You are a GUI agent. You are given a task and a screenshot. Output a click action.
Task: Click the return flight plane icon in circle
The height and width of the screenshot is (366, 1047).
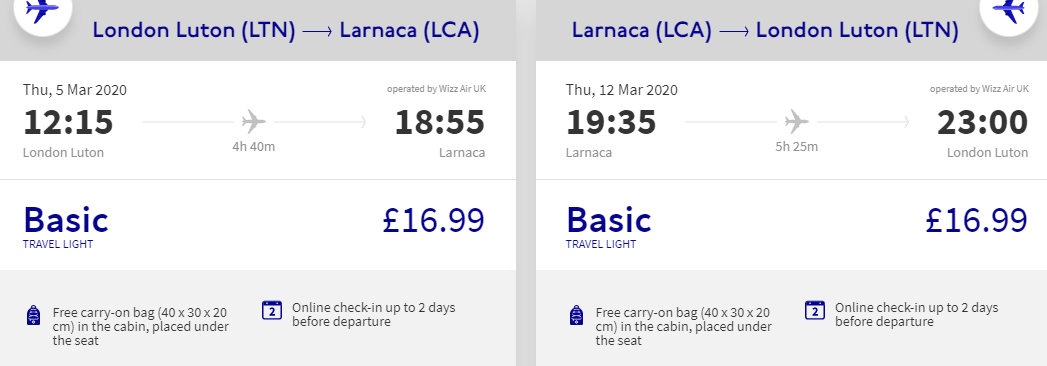tap(1008, 11)
